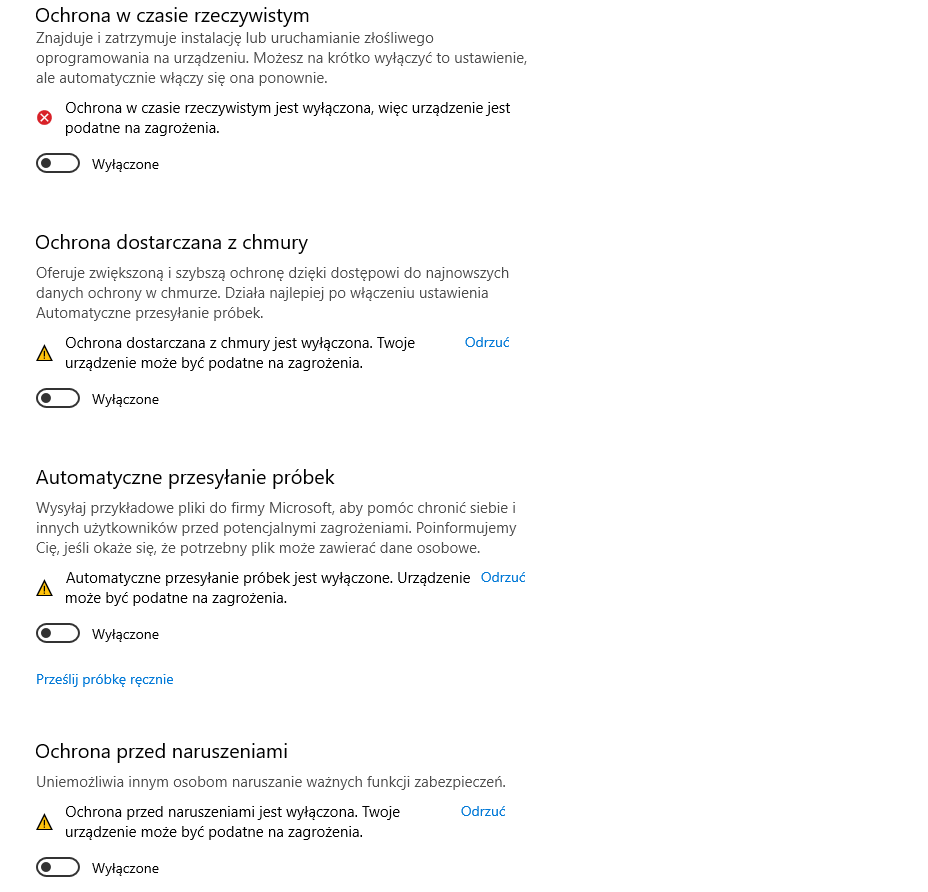Switch on Ochrona przed naruszeniami
Image resolution: width=928 pixels, height=892 pixels.
58,868
